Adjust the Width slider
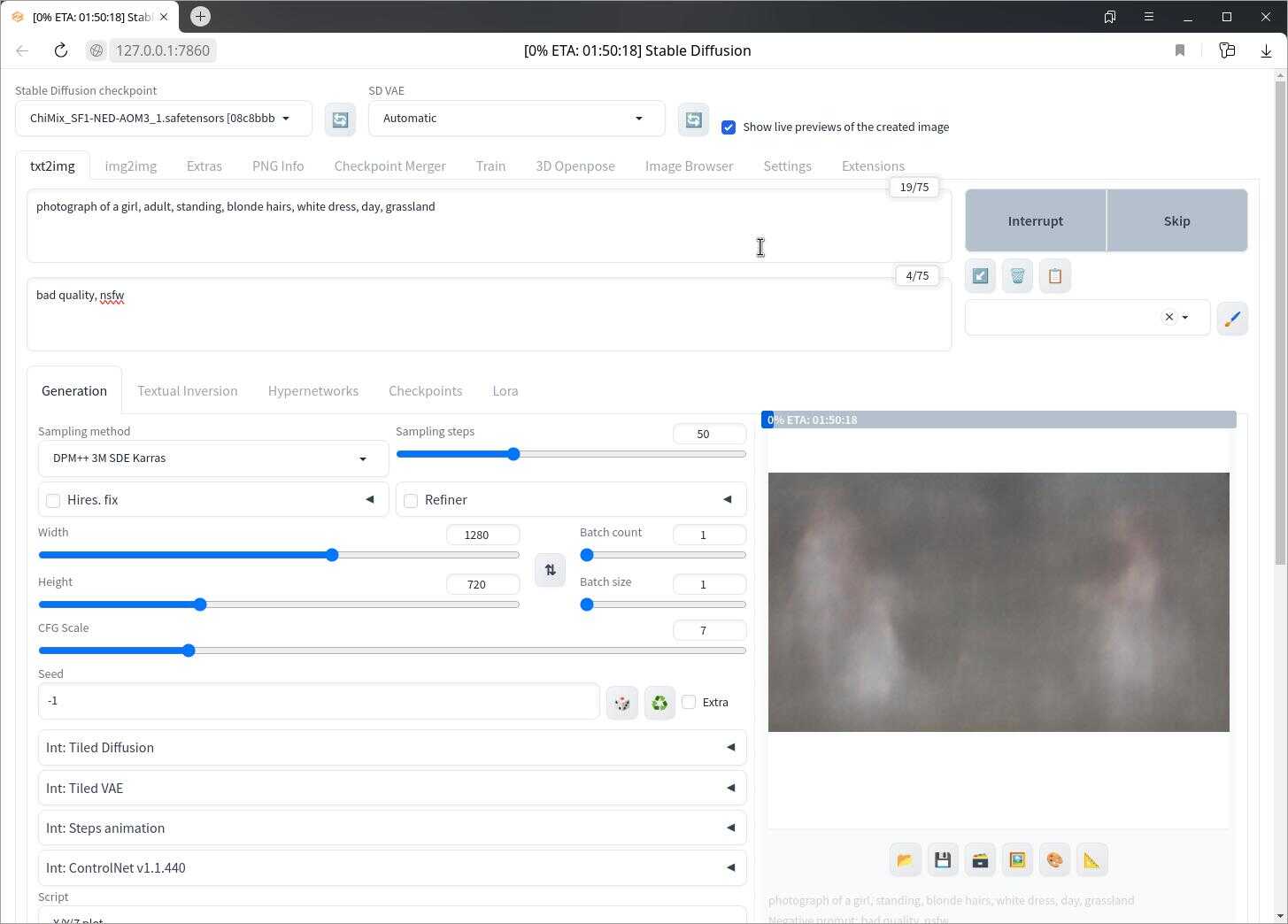This screenshot has width=1288, height=924. pyautogui.click(x=279, y=555)
